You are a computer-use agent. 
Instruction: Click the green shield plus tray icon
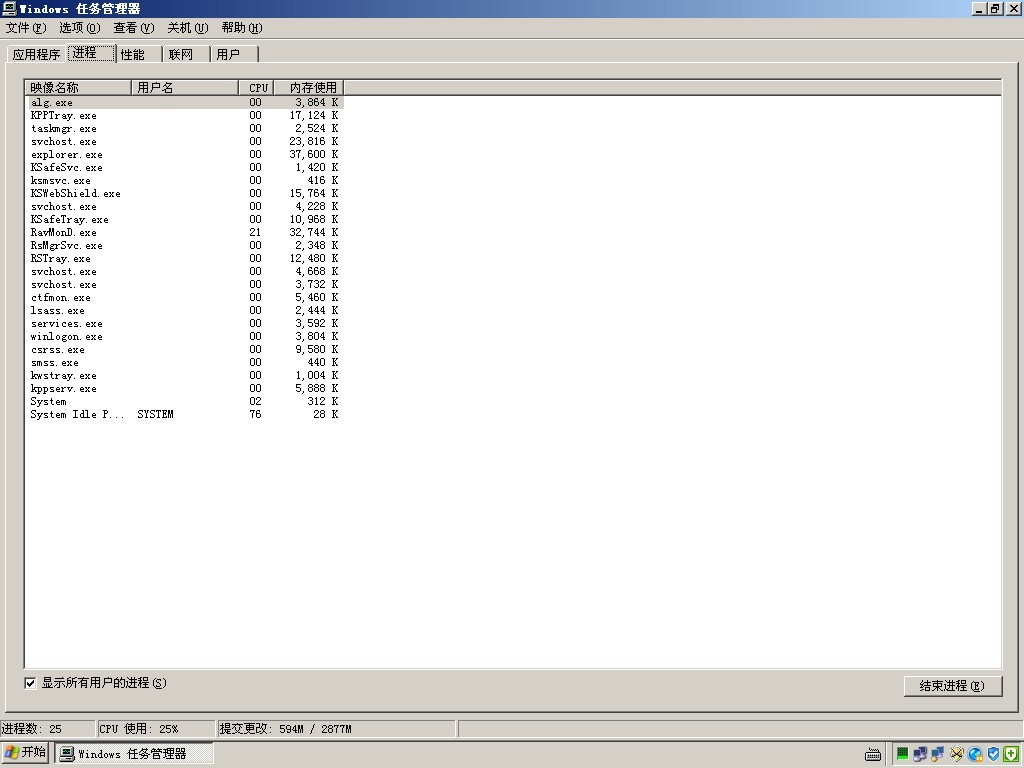(x=1010, y=754)
